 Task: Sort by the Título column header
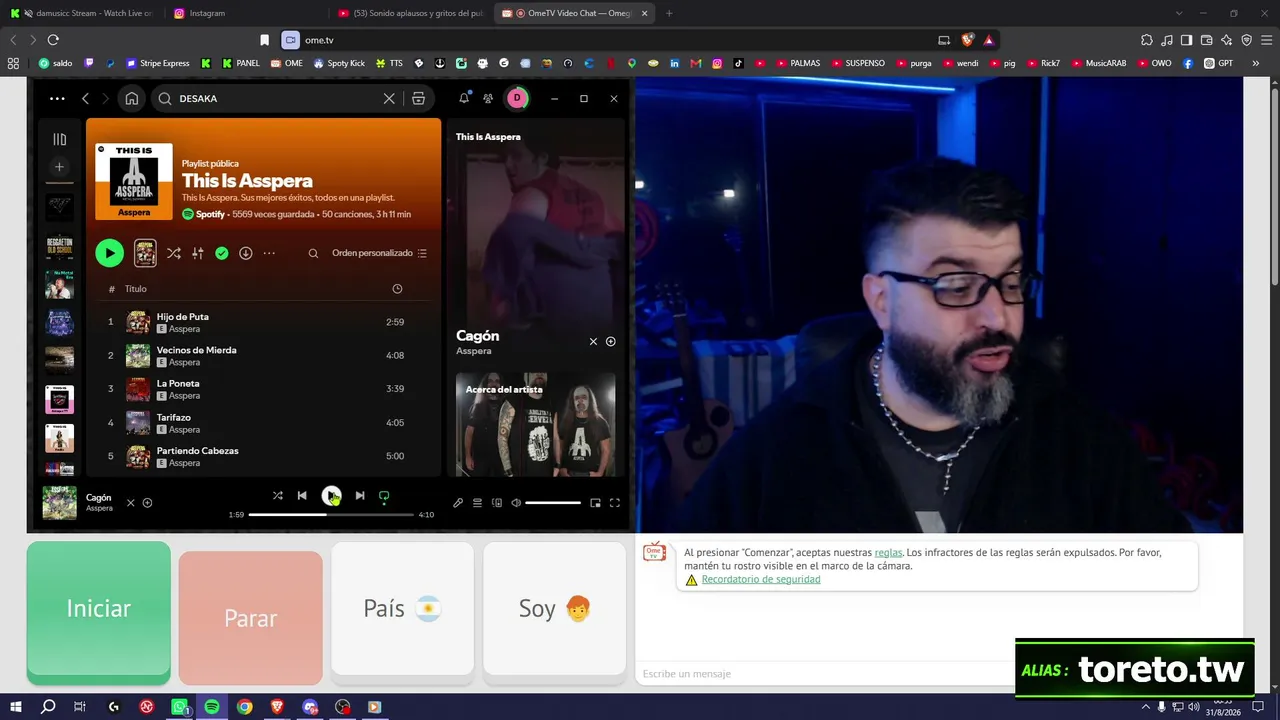(x=135, y=289)
